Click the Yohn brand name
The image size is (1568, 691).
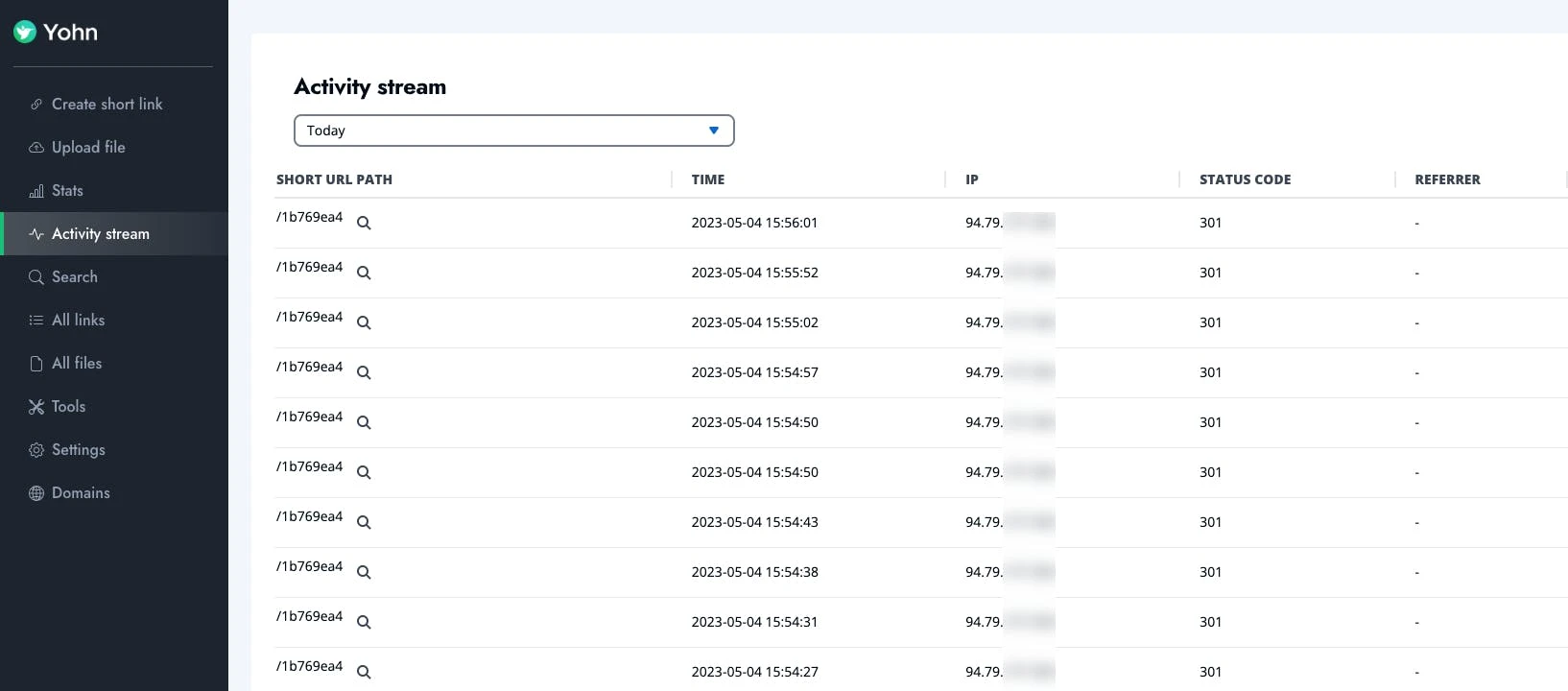coord(70,33)
